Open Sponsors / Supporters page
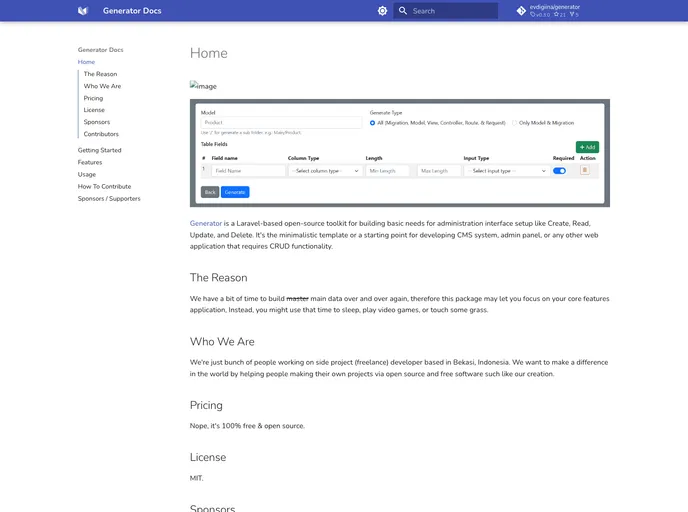Image resolution: width=688 pixels, height=512 pixels. tap(109, 198)
